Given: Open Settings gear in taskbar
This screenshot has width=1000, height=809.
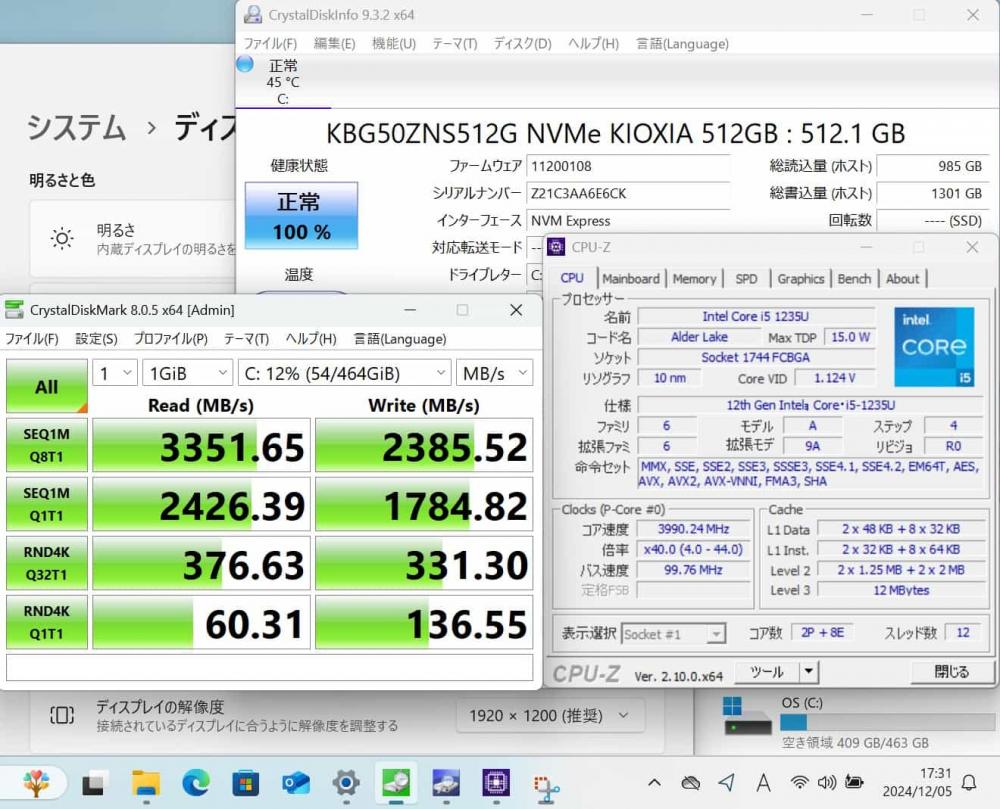Looking at the screenshot, I should pos(346,783).
